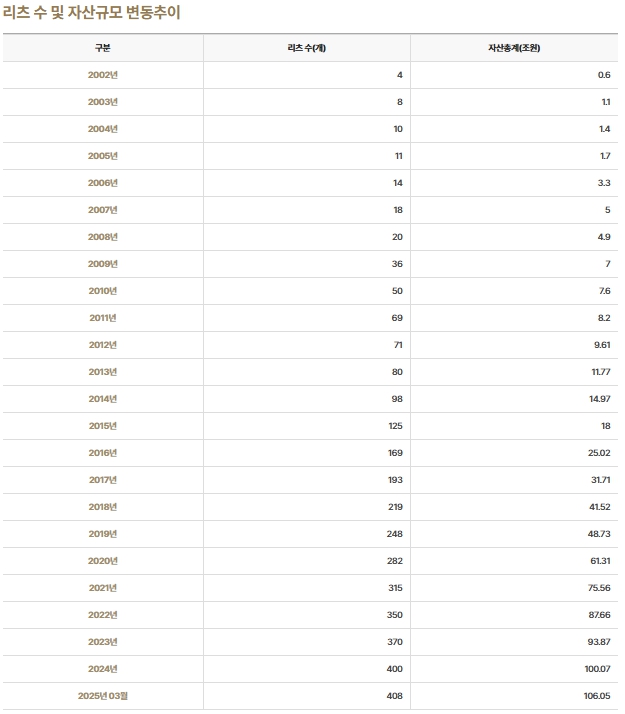Viewport: 625px width, 714px height.
Task: Click the total assets value 100.07
Action: 598,669
